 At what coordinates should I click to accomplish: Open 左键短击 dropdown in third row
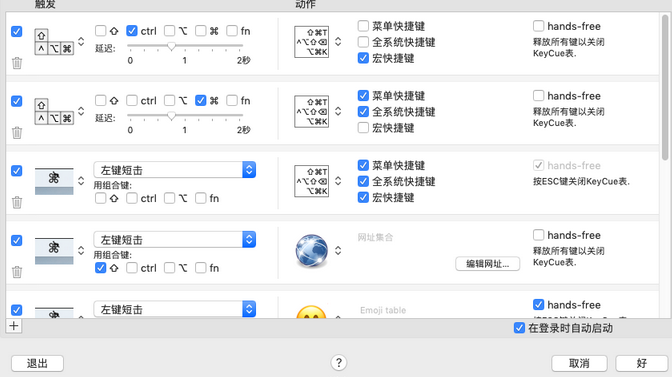174,170
